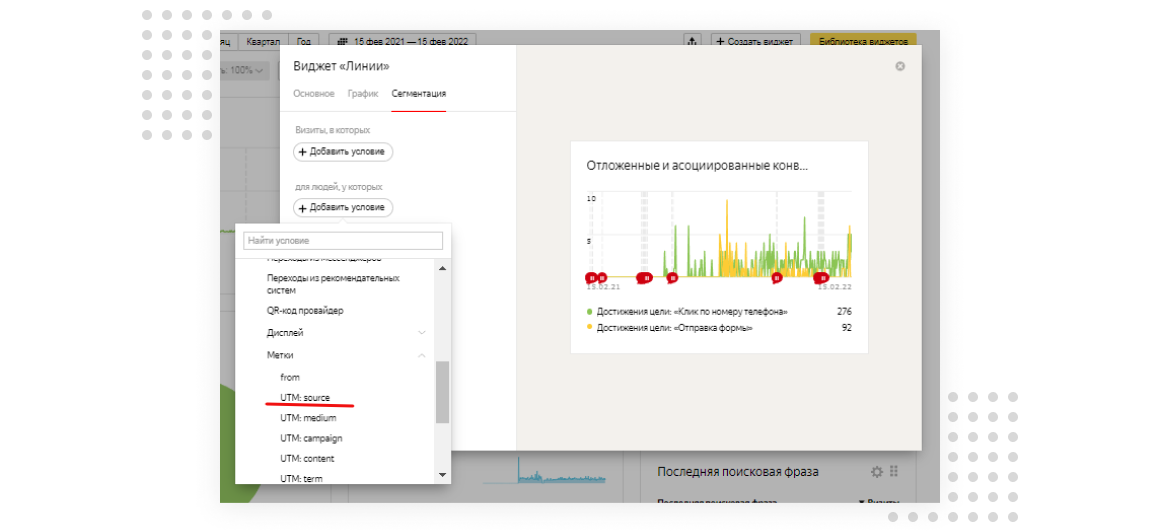Switch to the График tab
Screen dimensions: 1160x532
362,94
